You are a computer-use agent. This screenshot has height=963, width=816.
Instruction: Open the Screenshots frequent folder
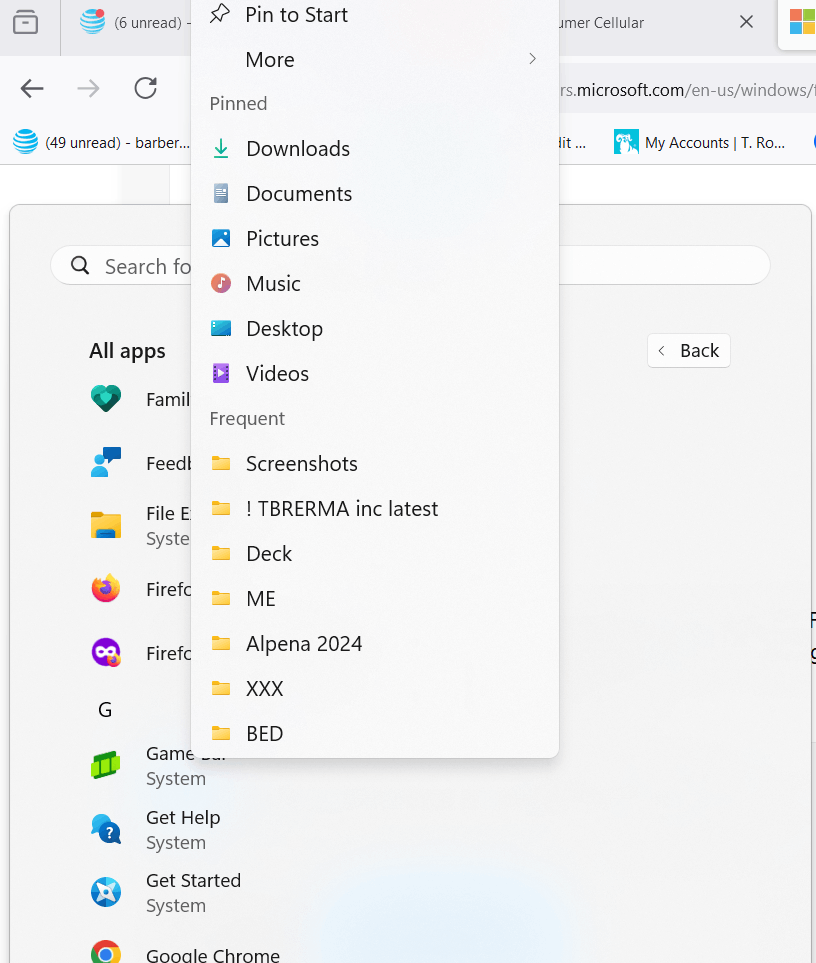[x=375, y=464]
